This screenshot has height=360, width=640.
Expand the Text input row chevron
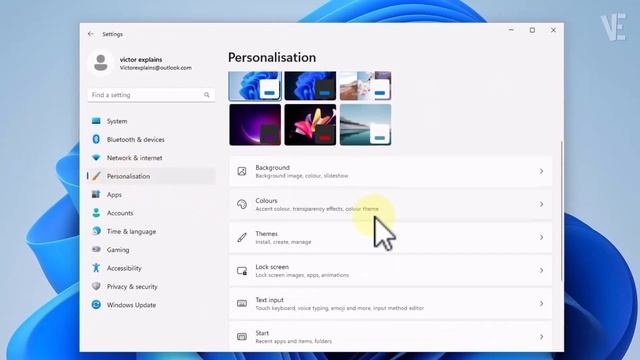541,304
